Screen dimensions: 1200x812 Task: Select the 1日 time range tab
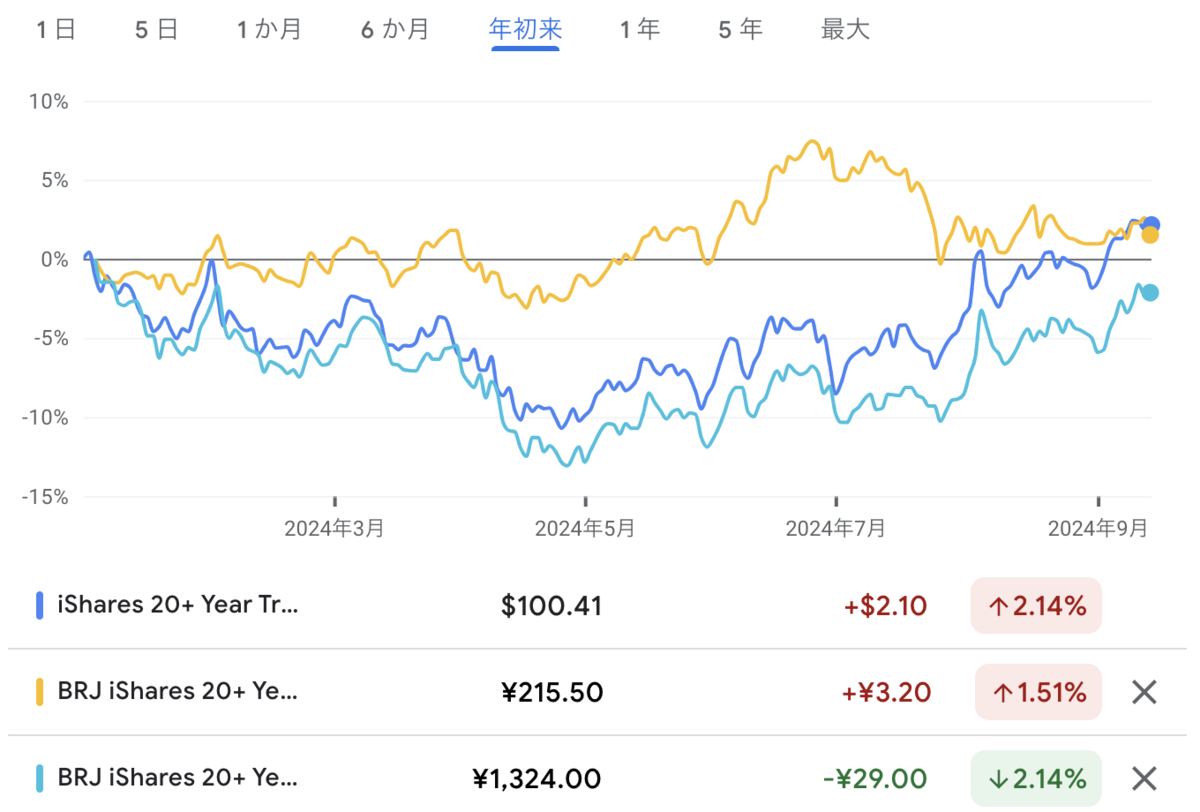click(x=56, y=29)
